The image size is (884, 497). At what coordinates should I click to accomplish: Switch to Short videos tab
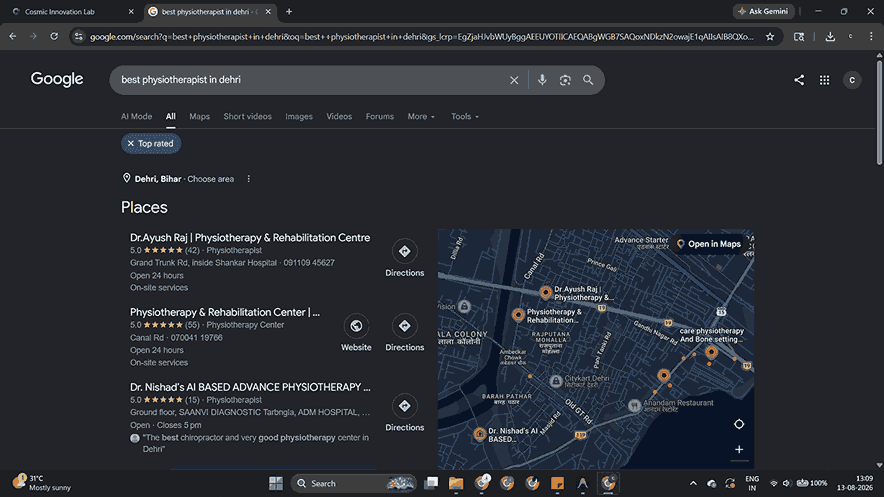pyautogui.click(x=247, y=117)
